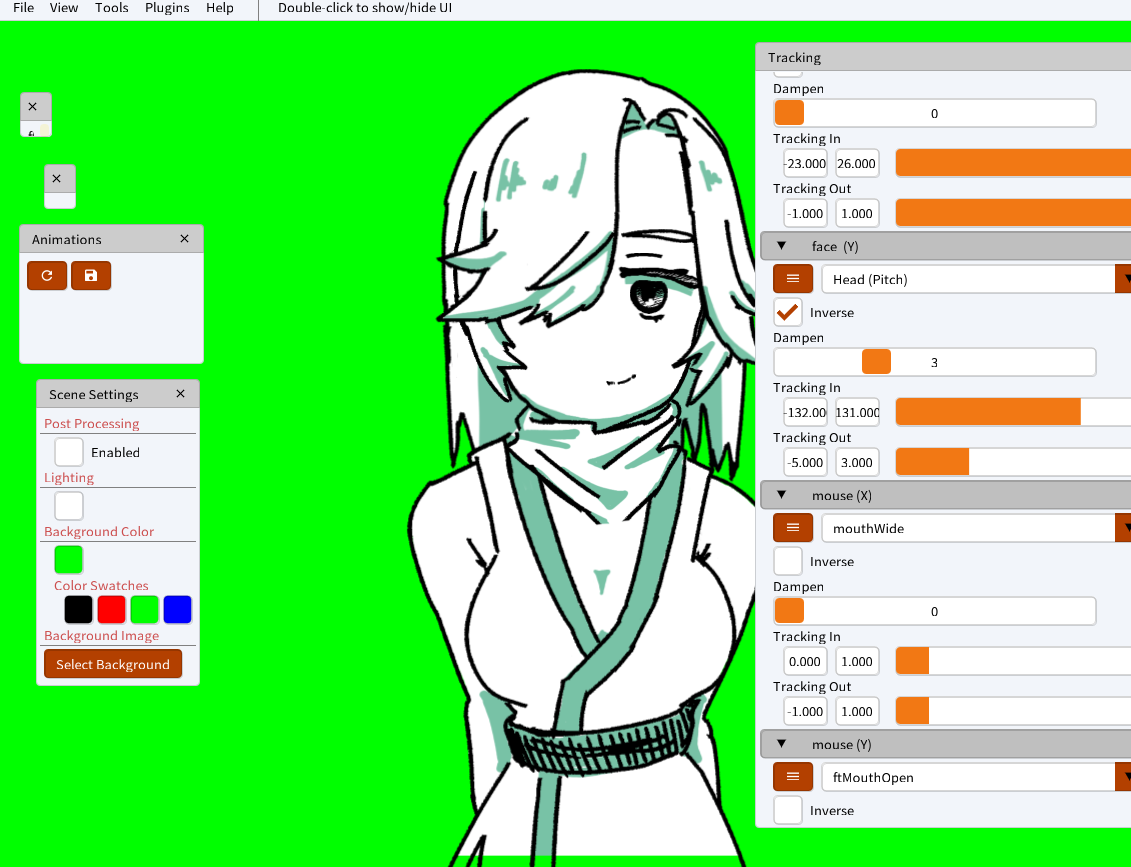Pick the red color swatch in Scene Settings
The image size is (1131, 867).
coord(111,609)
